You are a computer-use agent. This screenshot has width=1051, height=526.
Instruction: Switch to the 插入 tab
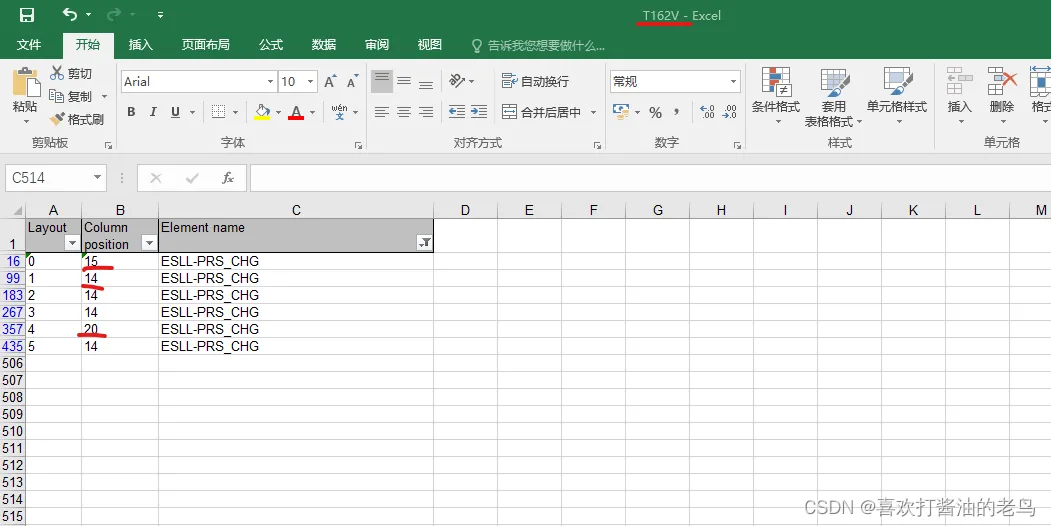click(141, 45)
